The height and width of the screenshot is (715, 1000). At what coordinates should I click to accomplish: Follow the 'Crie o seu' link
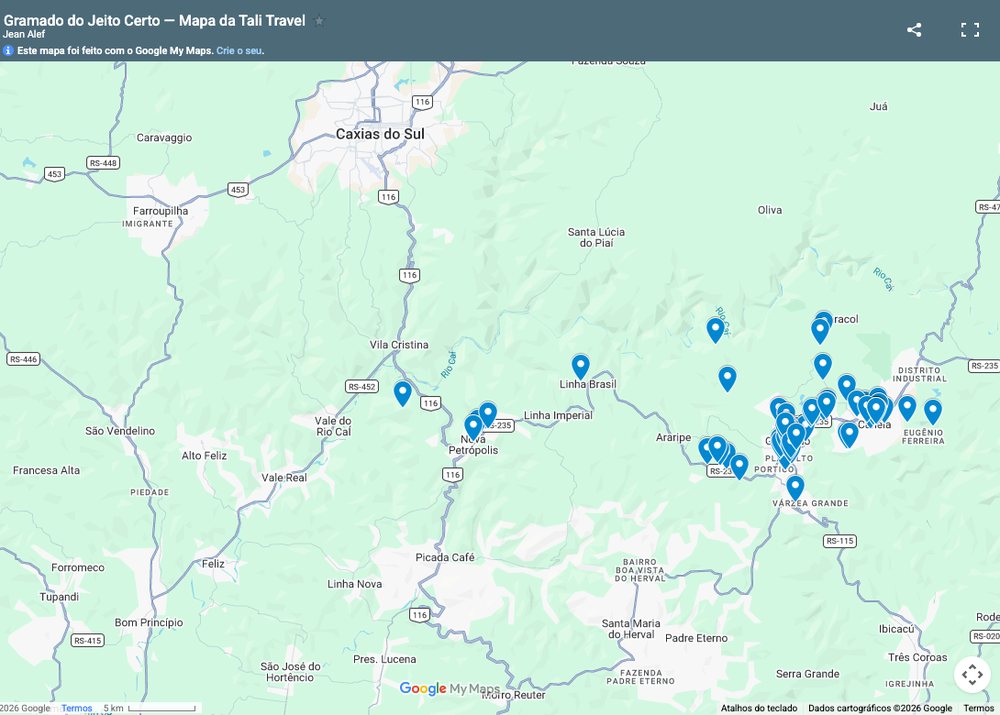coord(239,50)
